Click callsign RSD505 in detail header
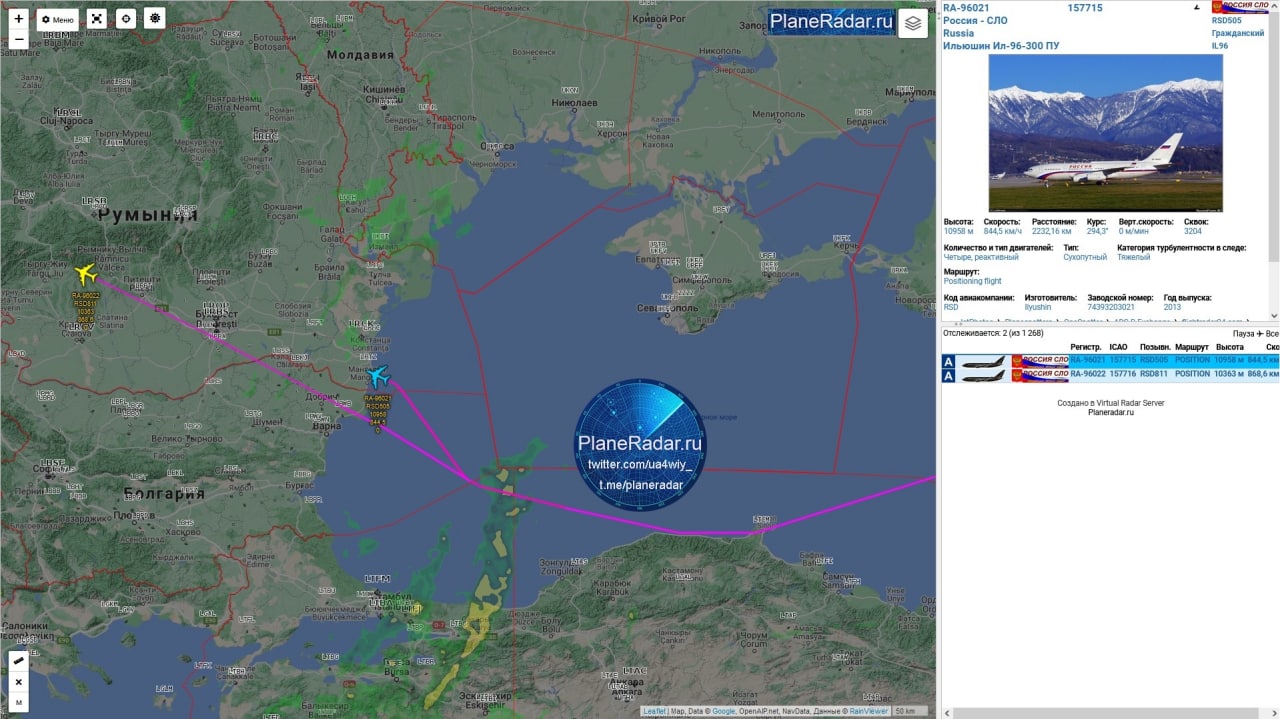This screenshot has height=719, width=1280. (1226, 20)
